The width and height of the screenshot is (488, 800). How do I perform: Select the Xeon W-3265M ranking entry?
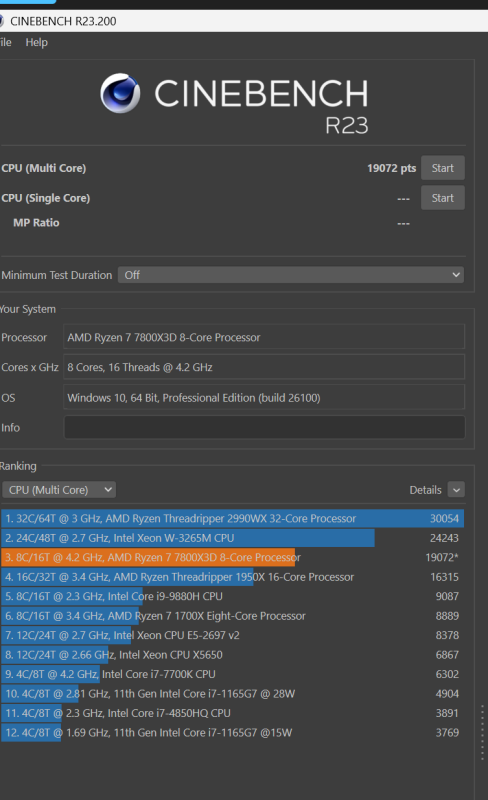[232, 538]
